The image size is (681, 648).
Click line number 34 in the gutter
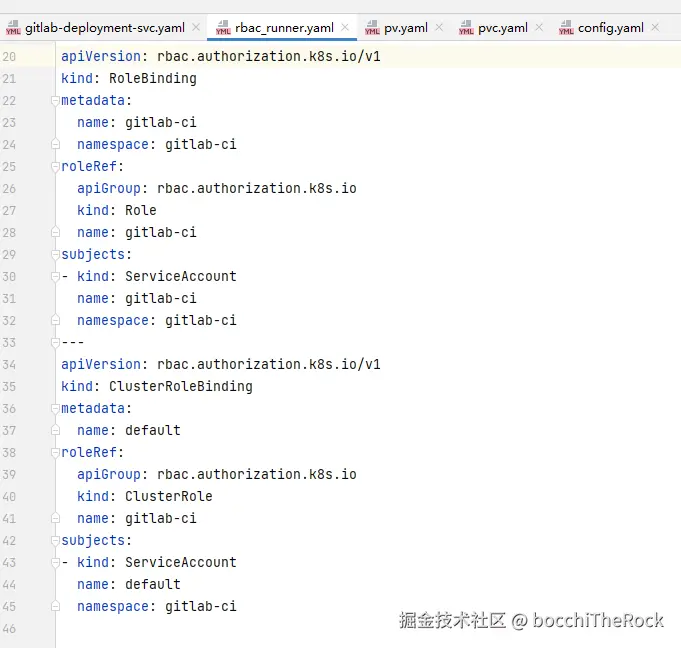click(9, 365)
